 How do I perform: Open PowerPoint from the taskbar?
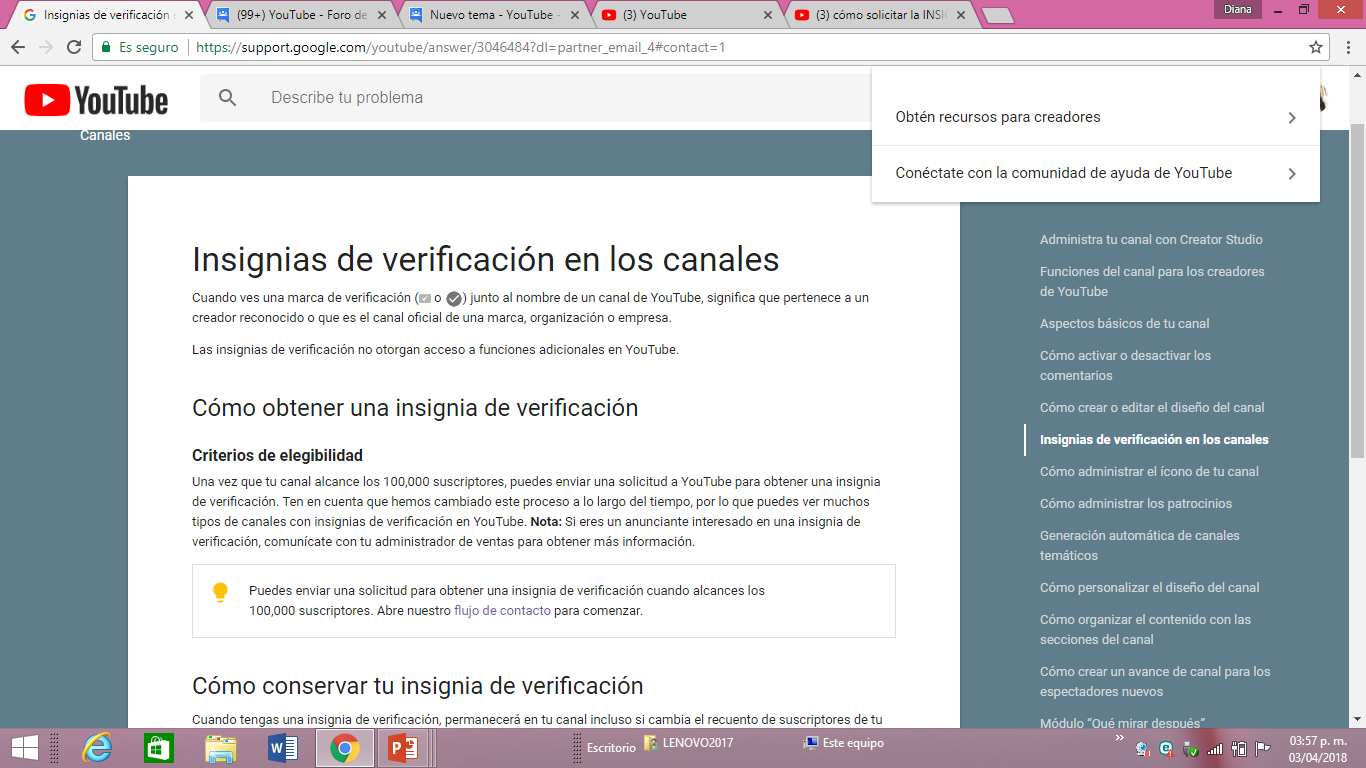pos(404,748)
